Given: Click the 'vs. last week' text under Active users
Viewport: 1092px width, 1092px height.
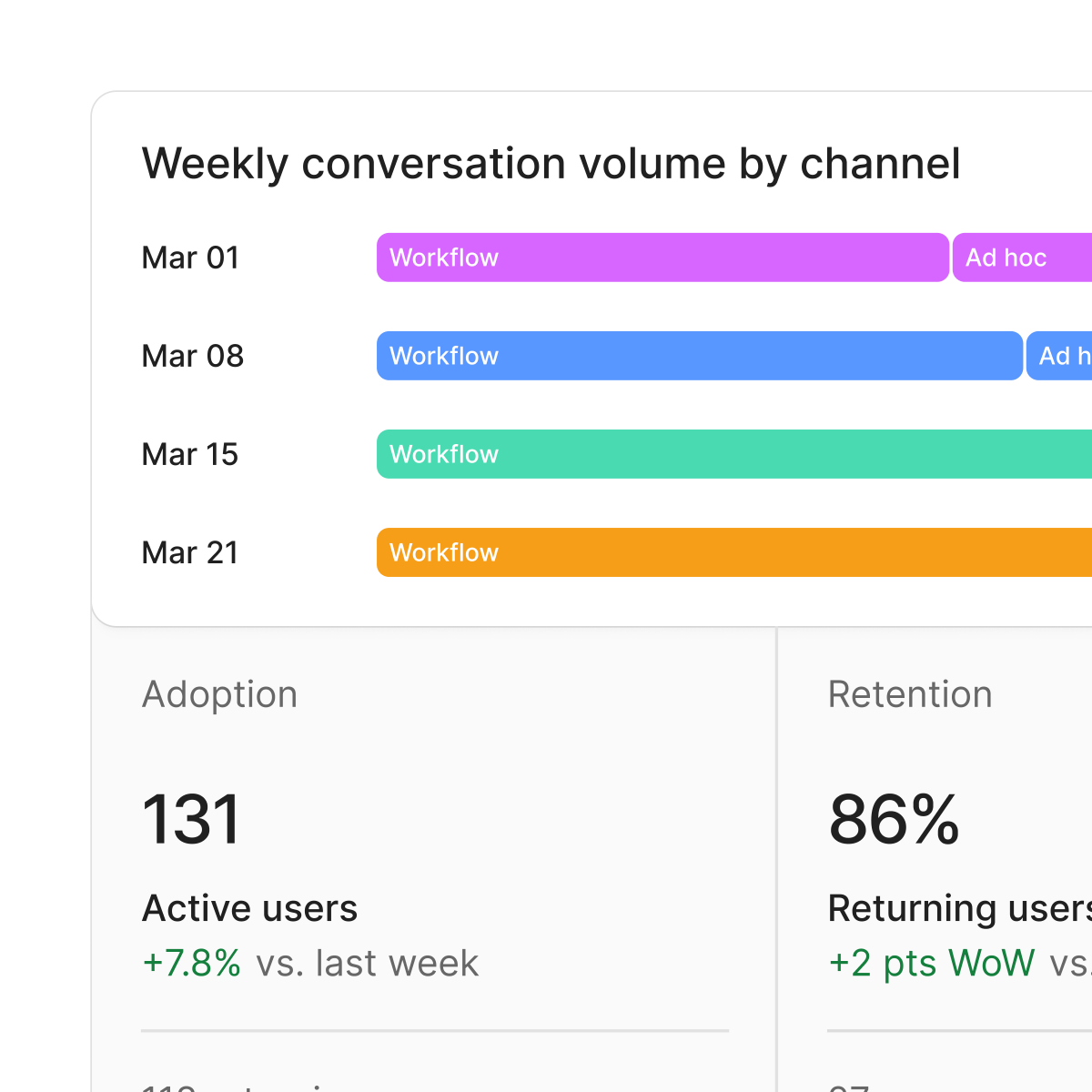Looking at the screenshot, I should pos(368,963).
